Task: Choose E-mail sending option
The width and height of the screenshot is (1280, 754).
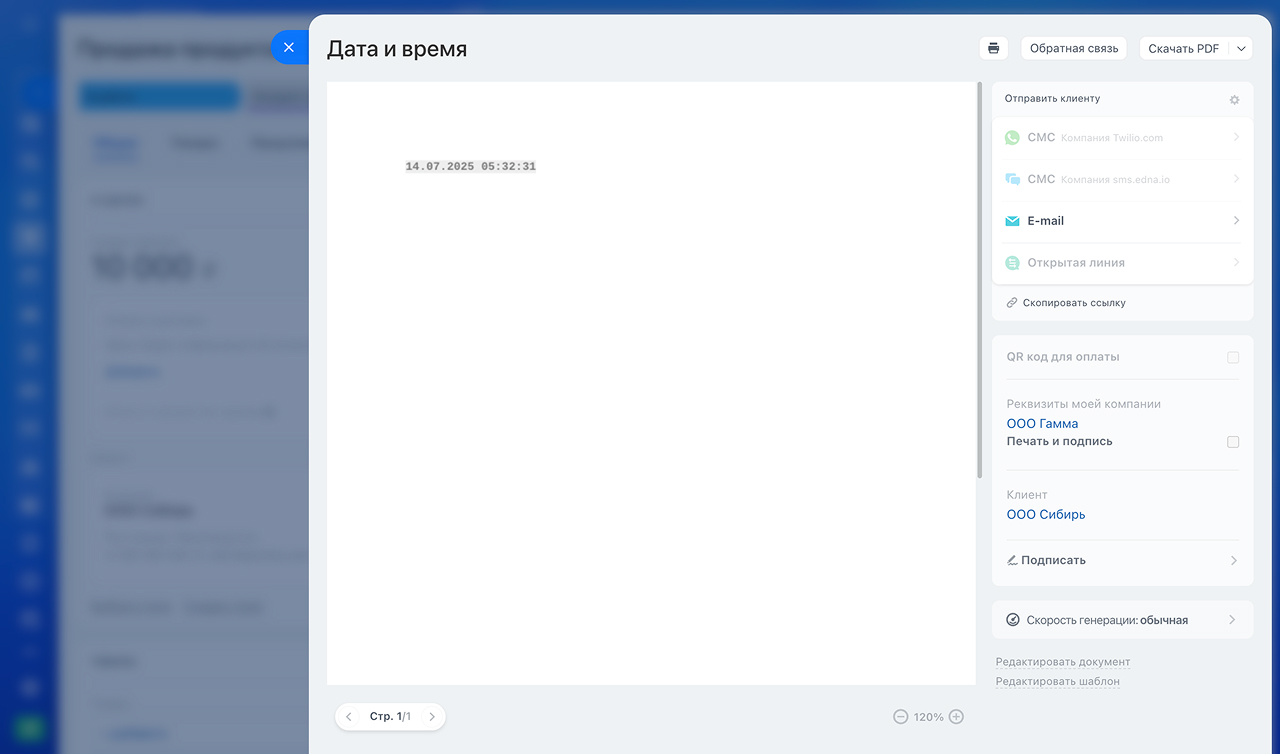Action: point(1122,221)
